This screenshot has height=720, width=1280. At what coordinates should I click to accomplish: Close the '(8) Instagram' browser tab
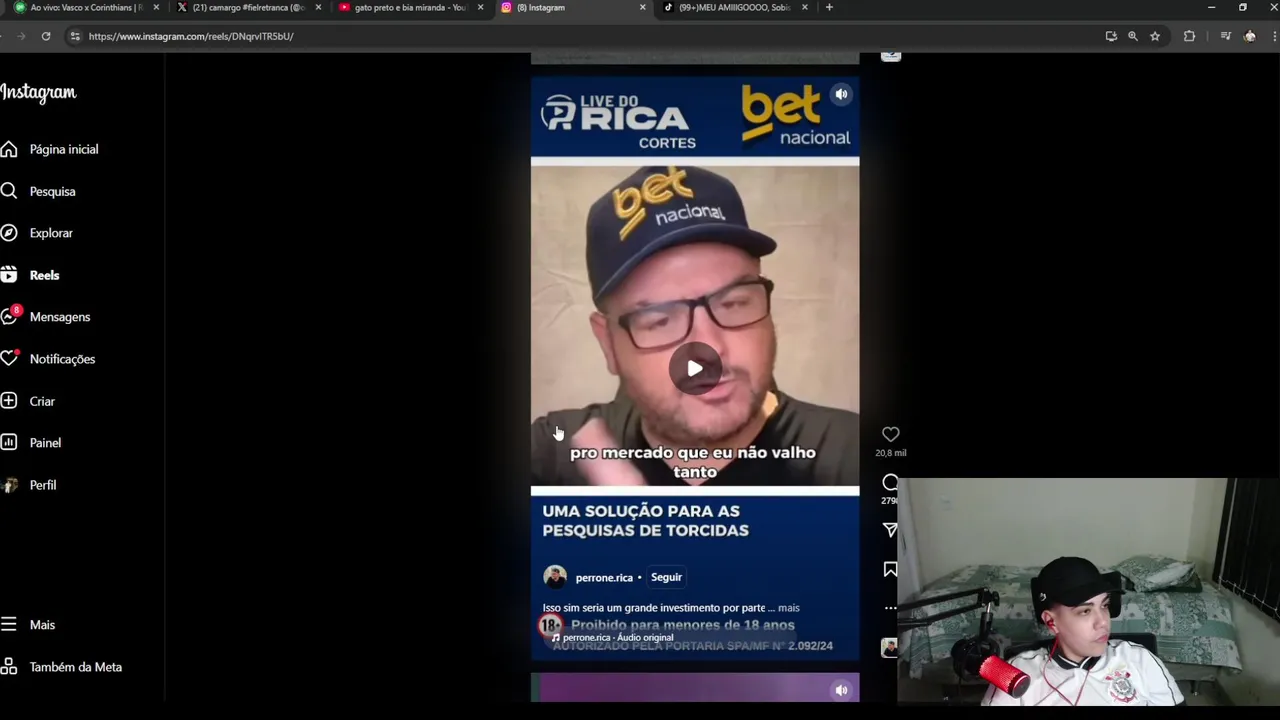[642, 7]
